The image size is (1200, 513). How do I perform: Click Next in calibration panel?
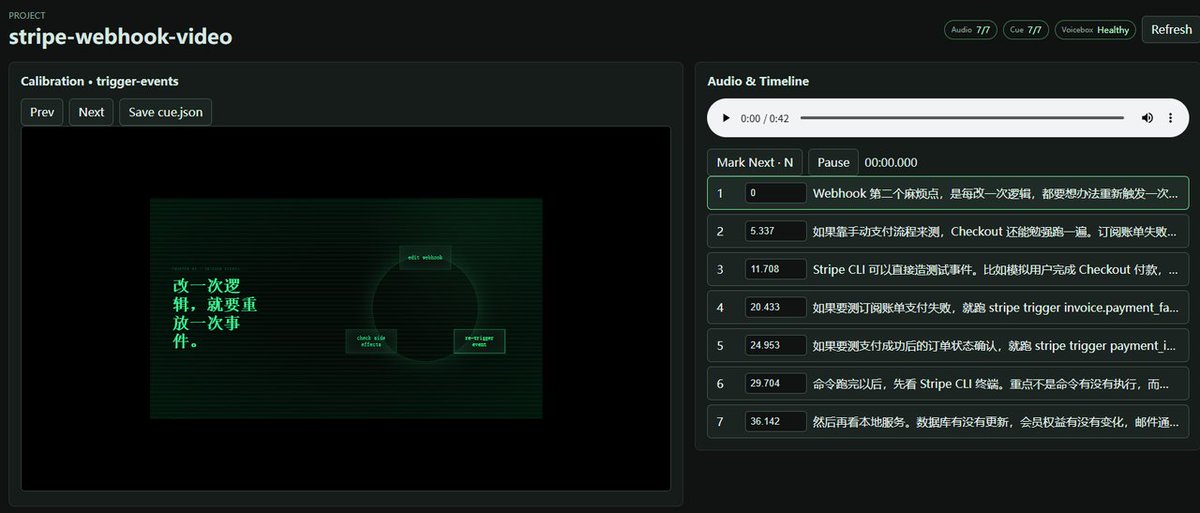(x=91, y=112)
